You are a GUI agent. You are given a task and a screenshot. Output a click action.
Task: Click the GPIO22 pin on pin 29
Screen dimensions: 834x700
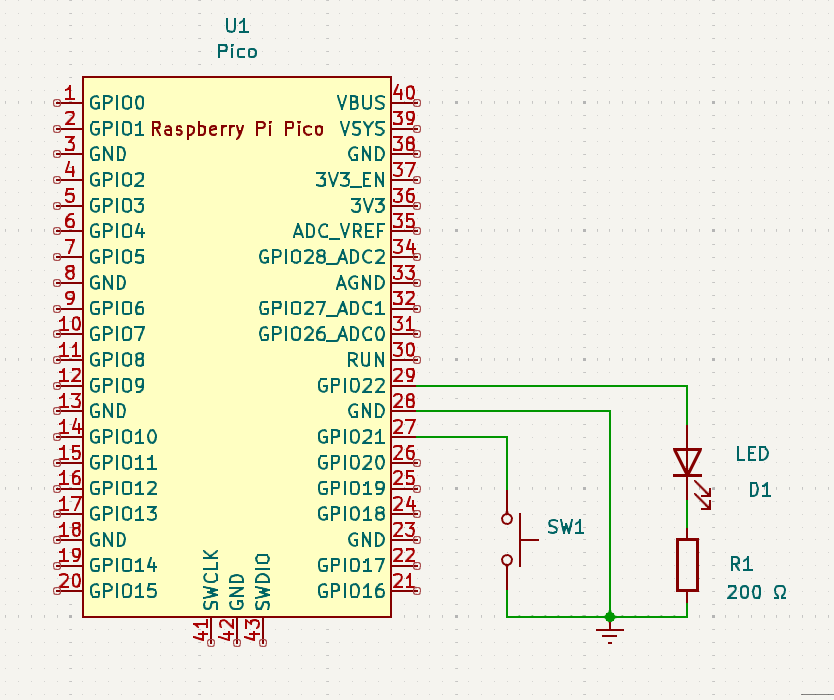tap(405, 385)
